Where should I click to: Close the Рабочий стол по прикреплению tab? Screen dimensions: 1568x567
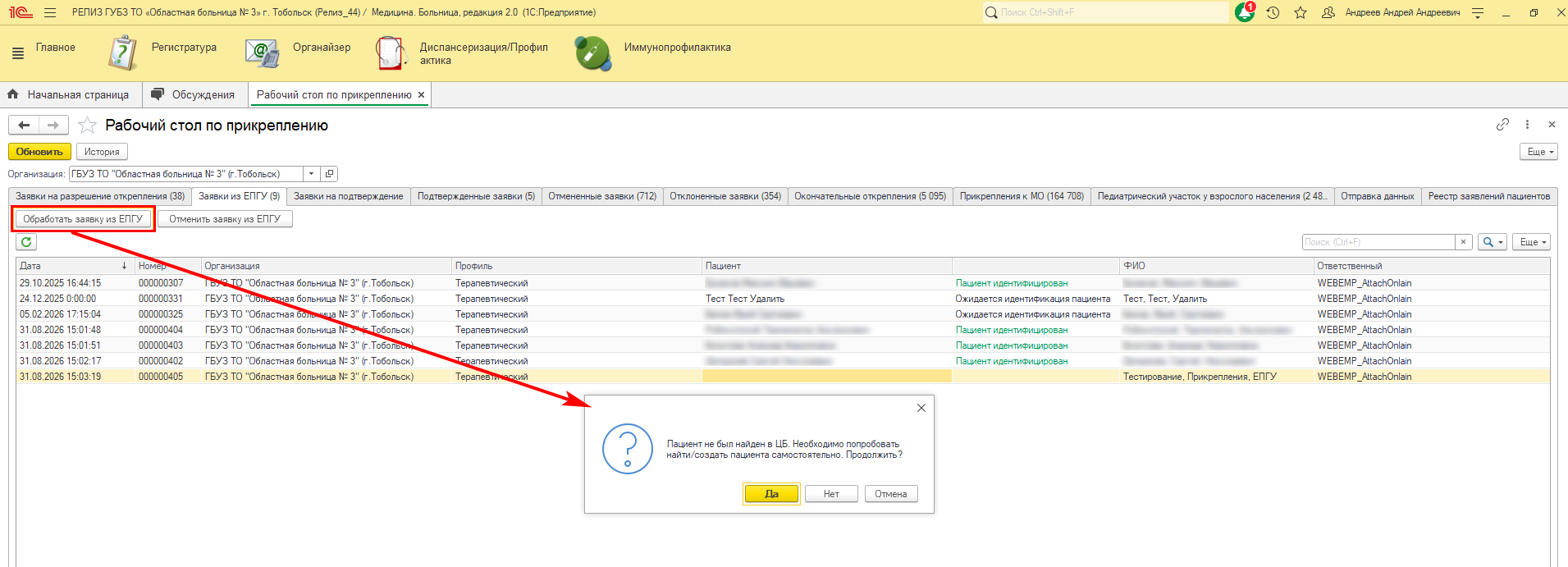[x=422, y=95]
